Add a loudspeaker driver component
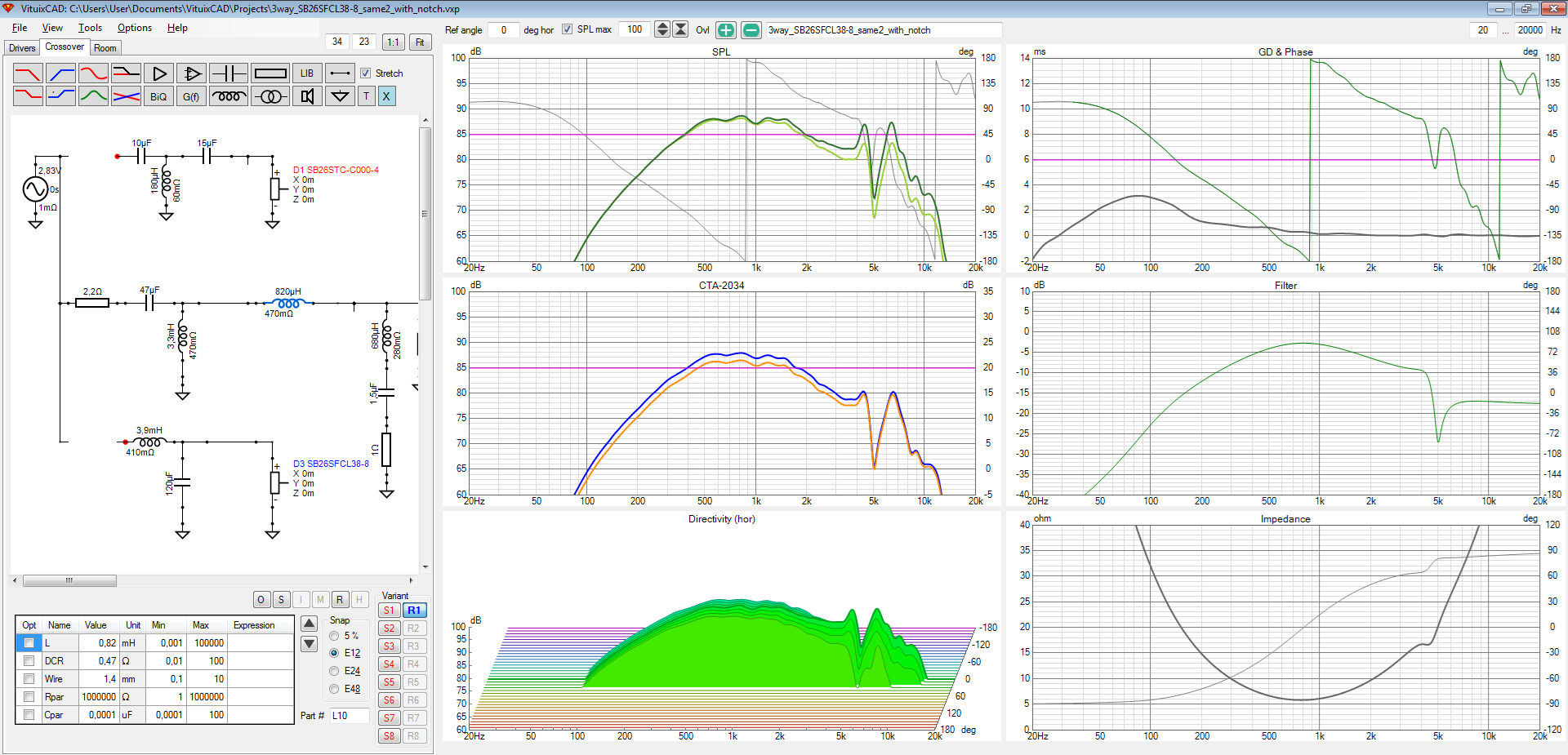 coord(307,96)
